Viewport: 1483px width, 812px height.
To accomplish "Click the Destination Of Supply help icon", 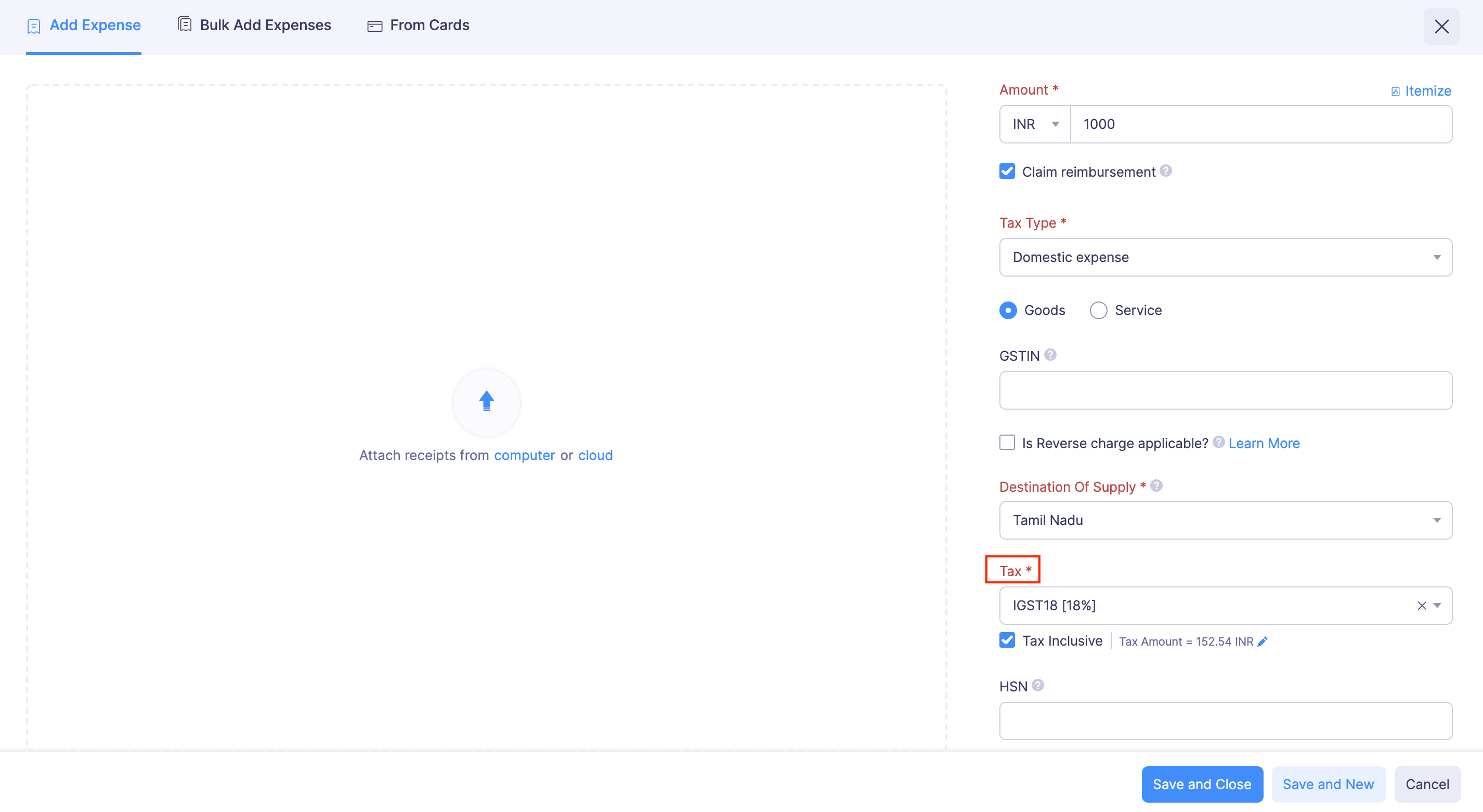I will [1156, 486].
